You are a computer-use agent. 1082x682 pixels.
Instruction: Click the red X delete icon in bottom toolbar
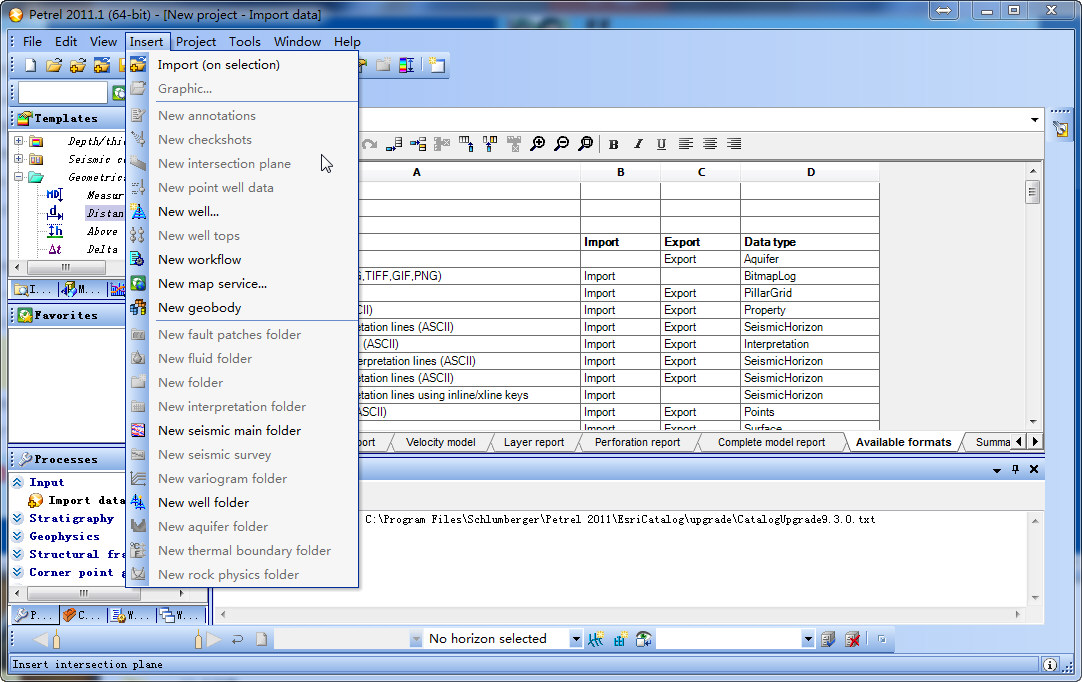coord(852,639)
